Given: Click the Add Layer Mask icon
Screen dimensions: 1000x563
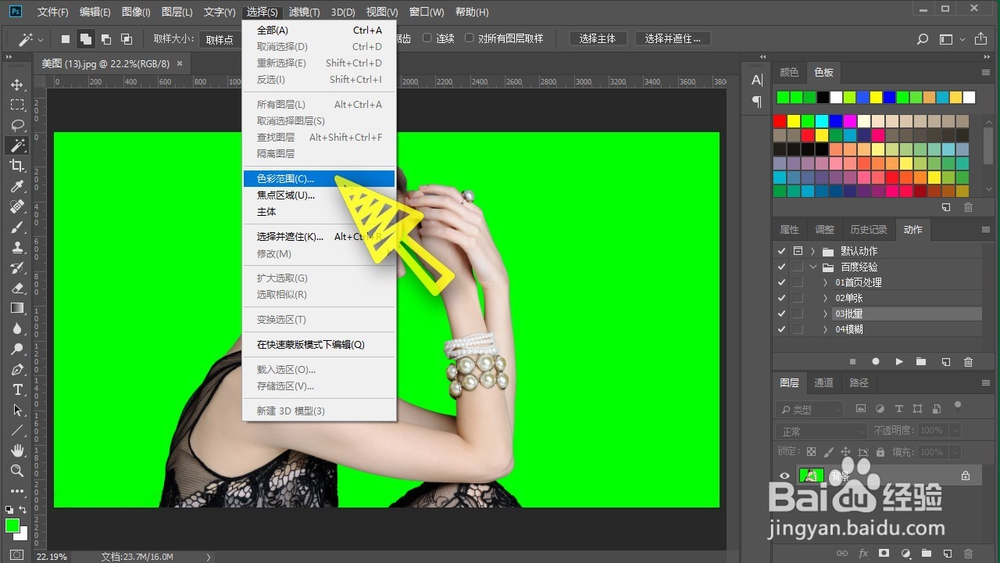Looking at the screenshot, I should [x=884, y=553].
